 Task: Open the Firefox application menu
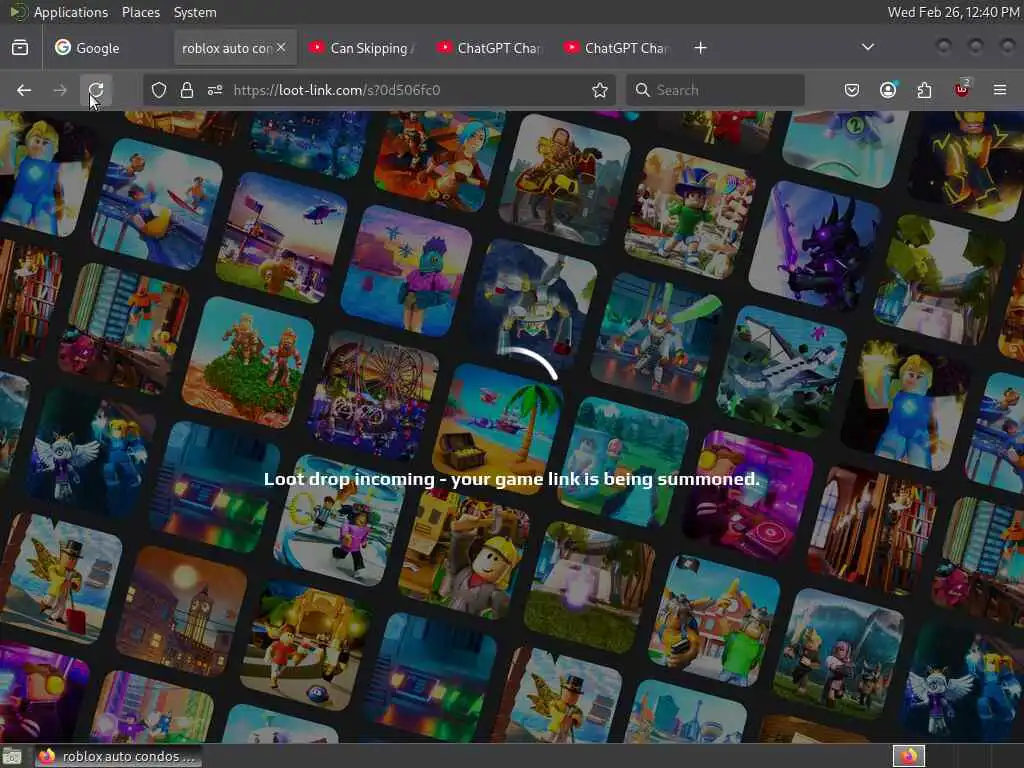(1000, 90)
